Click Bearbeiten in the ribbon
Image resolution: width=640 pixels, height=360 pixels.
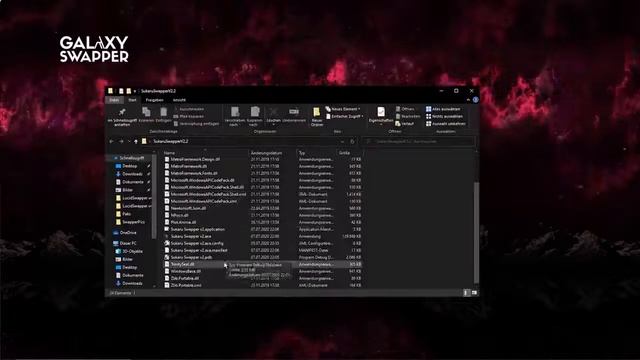(x=407, y=116)
